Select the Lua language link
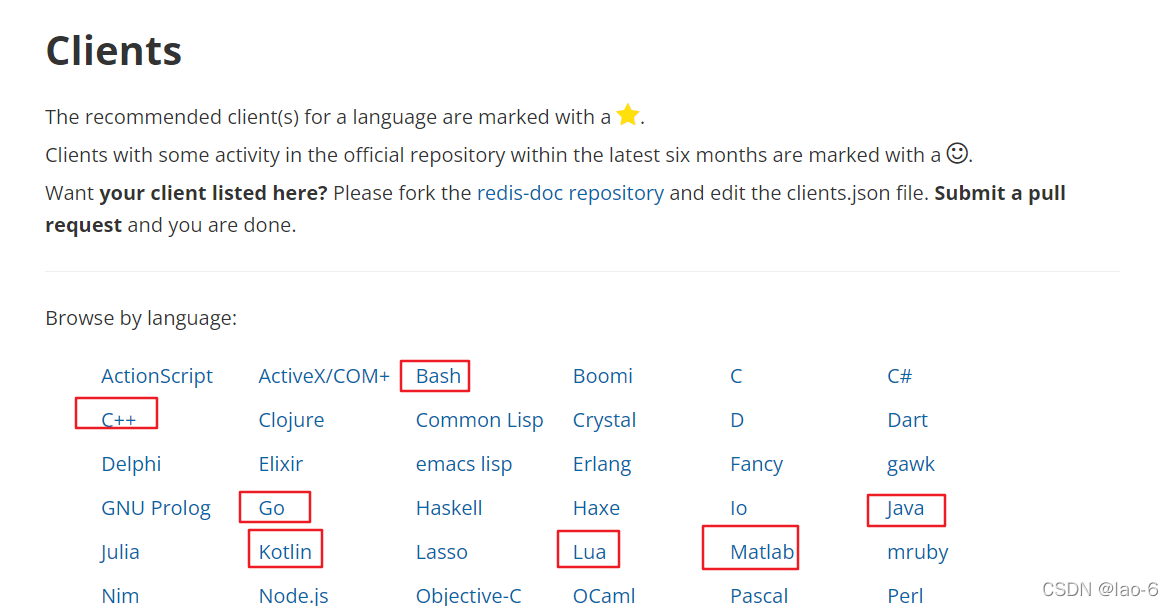The height and width of the screenshot is (606, 1174). tap(589, 552)
